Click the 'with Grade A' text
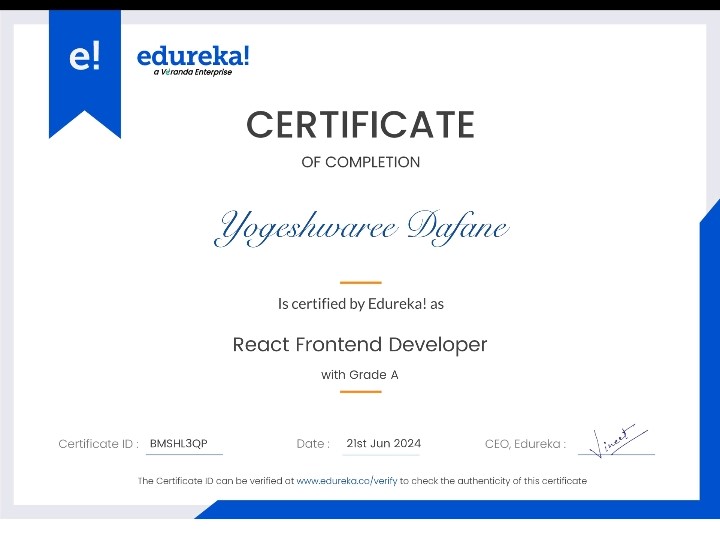The image size is (720, 557). point(360,375)
